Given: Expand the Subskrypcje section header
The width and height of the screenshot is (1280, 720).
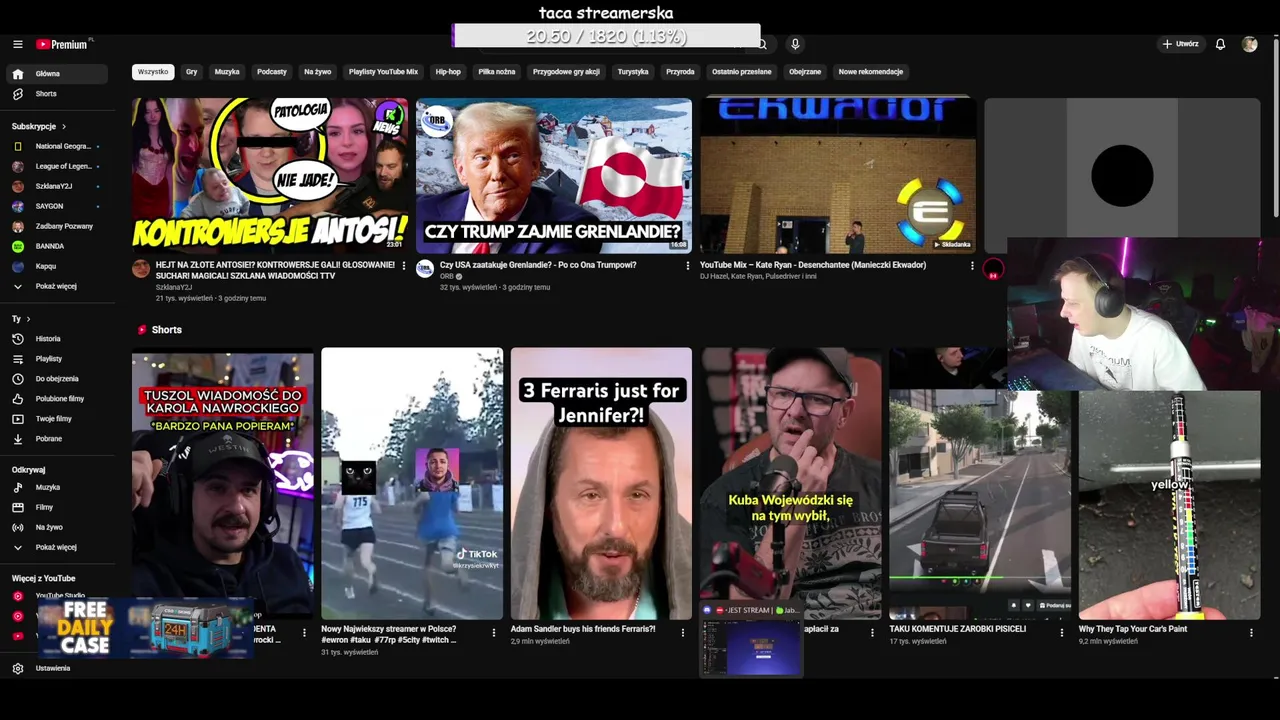Looking at the screenshot, I should point(39,127).
